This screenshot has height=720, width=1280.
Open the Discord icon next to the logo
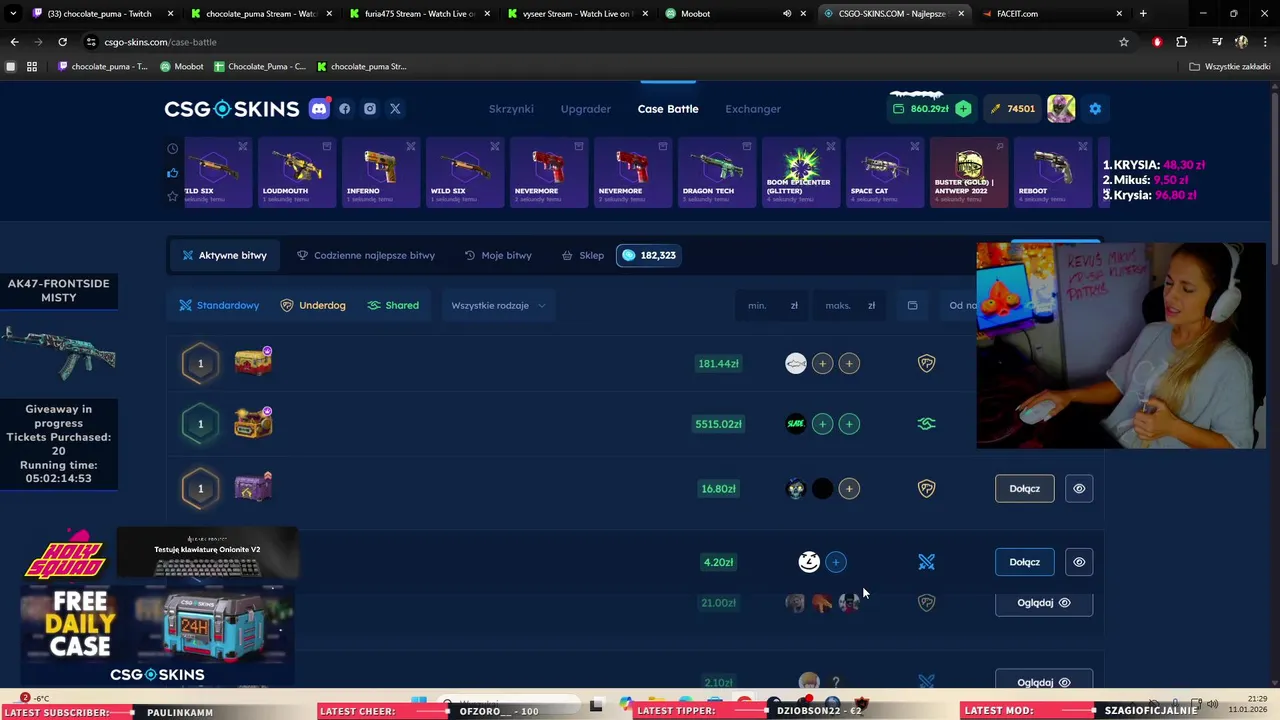(319, 108)
